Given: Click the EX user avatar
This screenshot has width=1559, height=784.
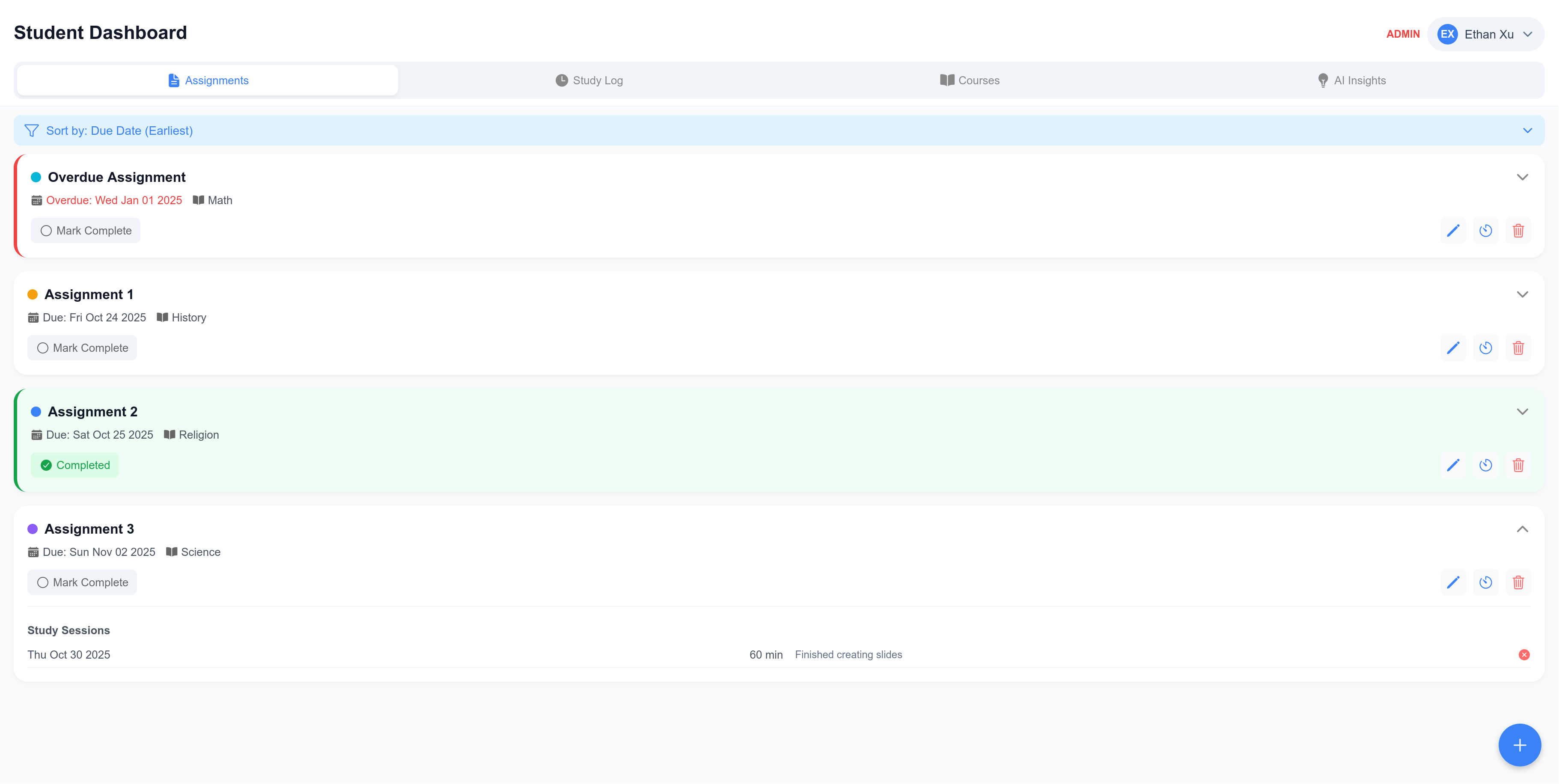Looking at the screenshot, I should pyautogui.click(x=1448, y=35).
